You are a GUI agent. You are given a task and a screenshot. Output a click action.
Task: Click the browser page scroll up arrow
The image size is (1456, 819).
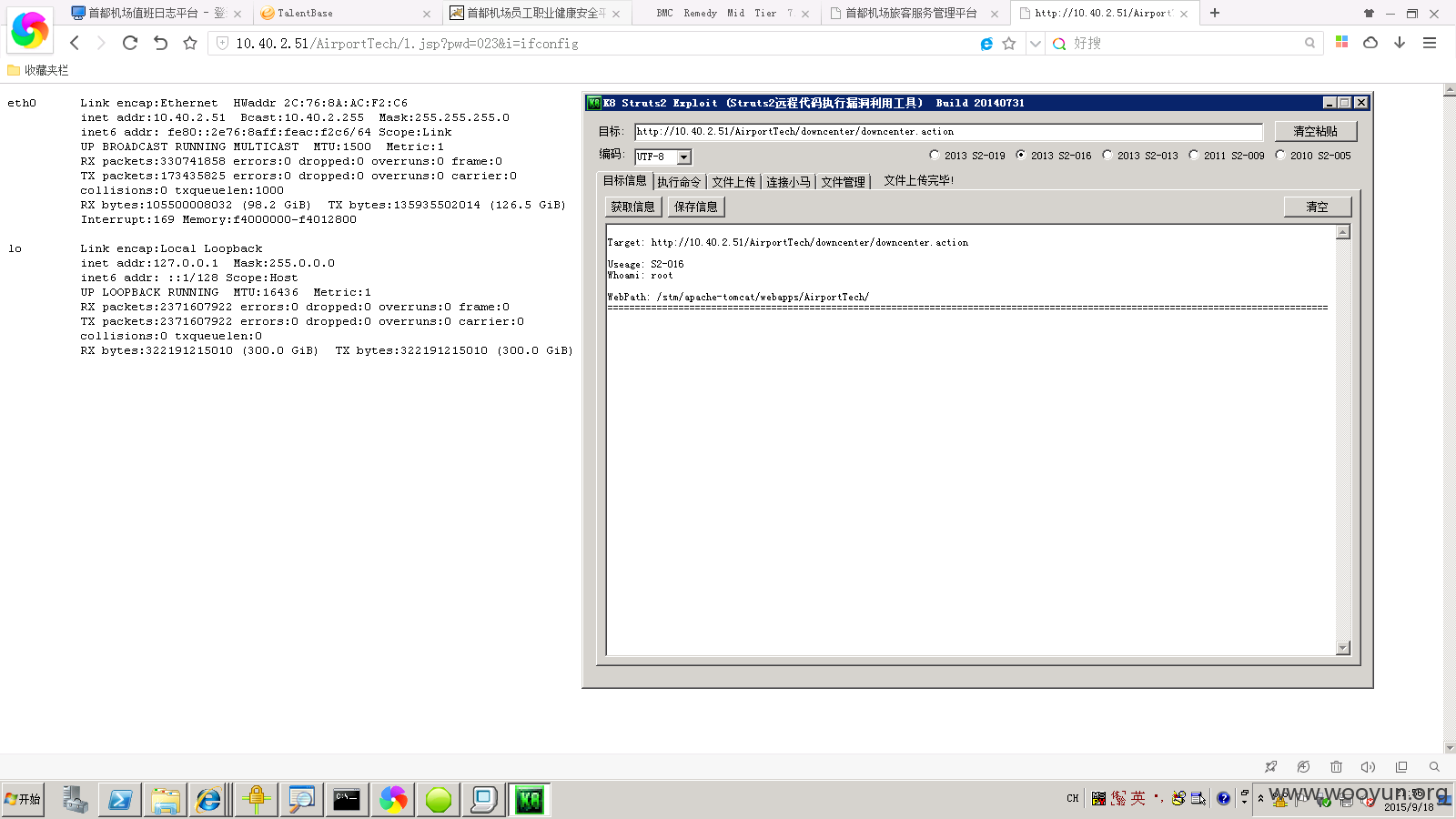point(1450,90)
